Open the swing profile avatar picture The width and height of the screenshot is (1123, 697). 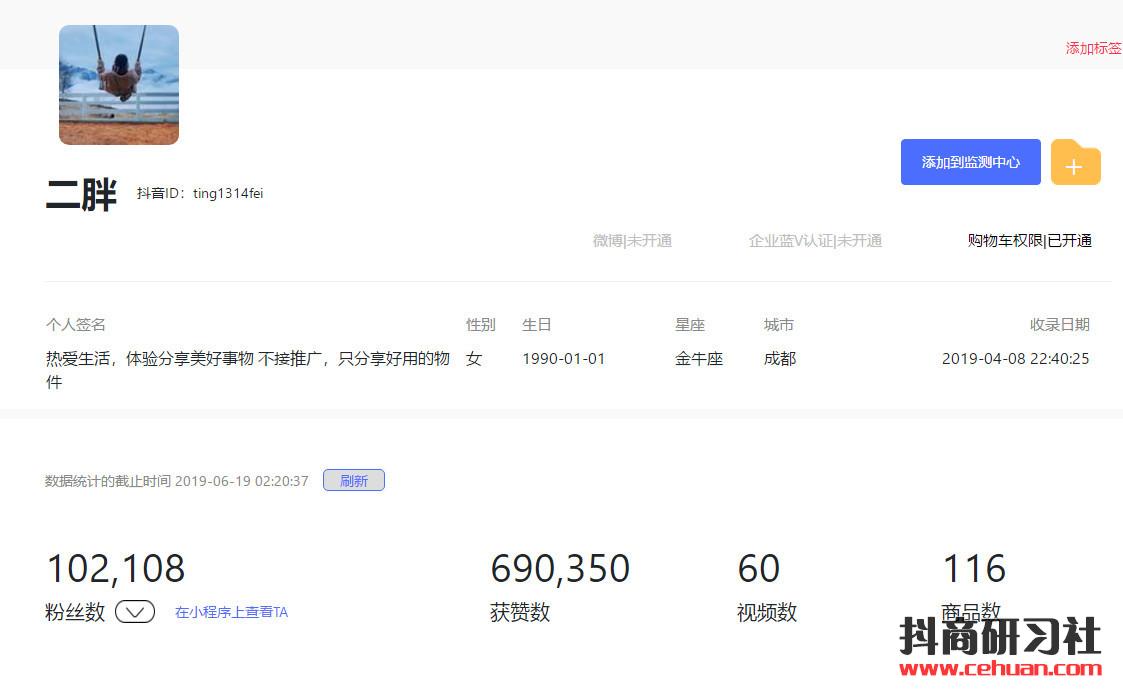pyautogui.click(x=119, y=85)
